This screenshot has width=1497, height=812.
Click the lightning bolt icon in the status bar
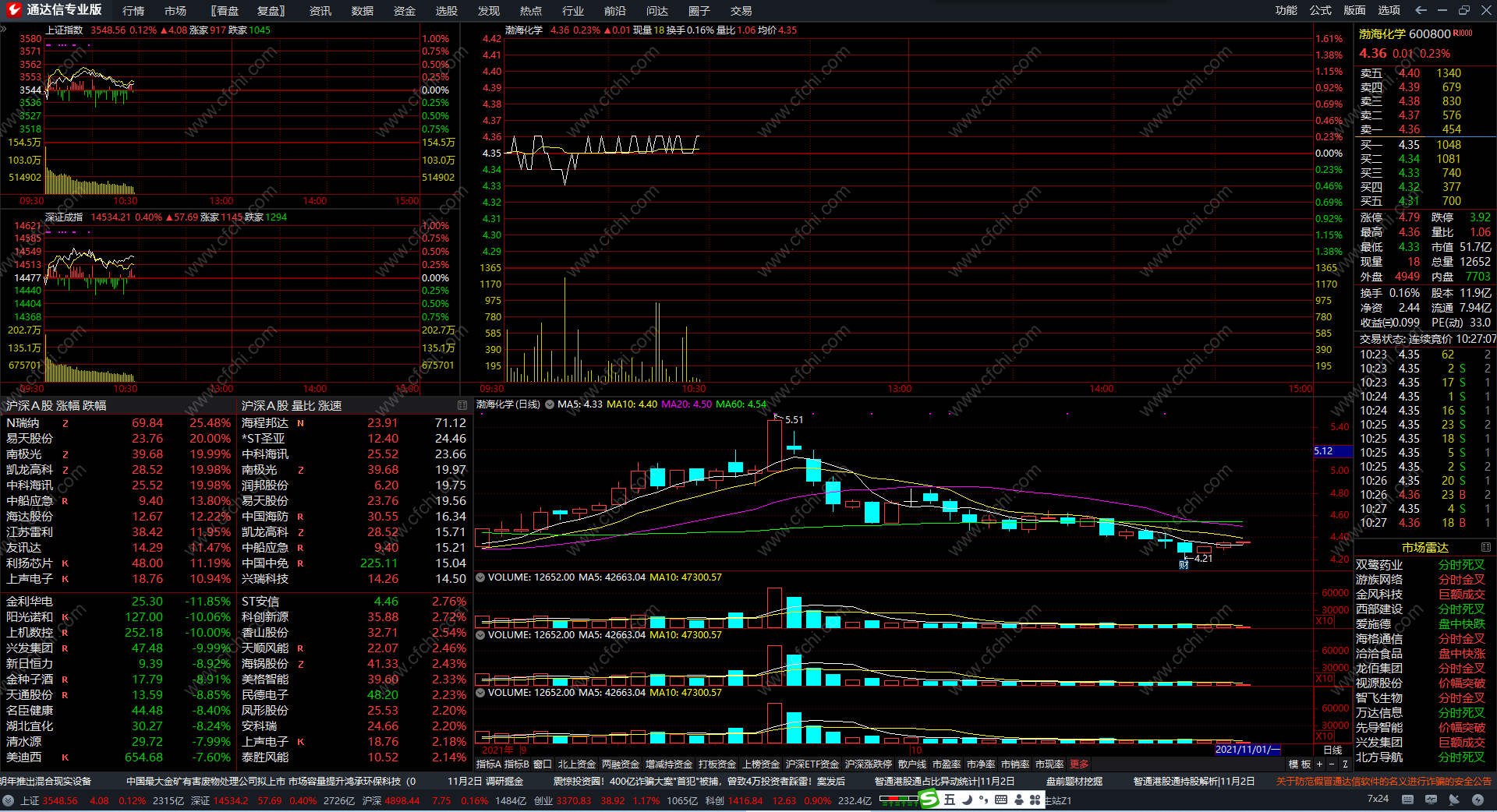coord(1478,800)
